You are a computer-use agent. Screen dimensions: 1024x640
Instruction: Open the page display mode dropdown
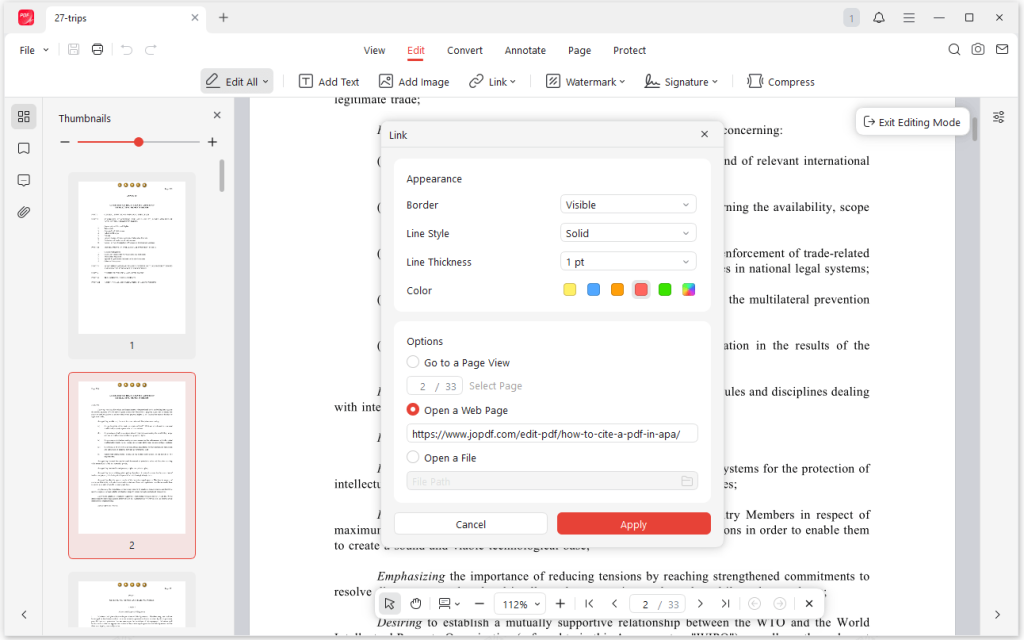(x=449, y=604)
